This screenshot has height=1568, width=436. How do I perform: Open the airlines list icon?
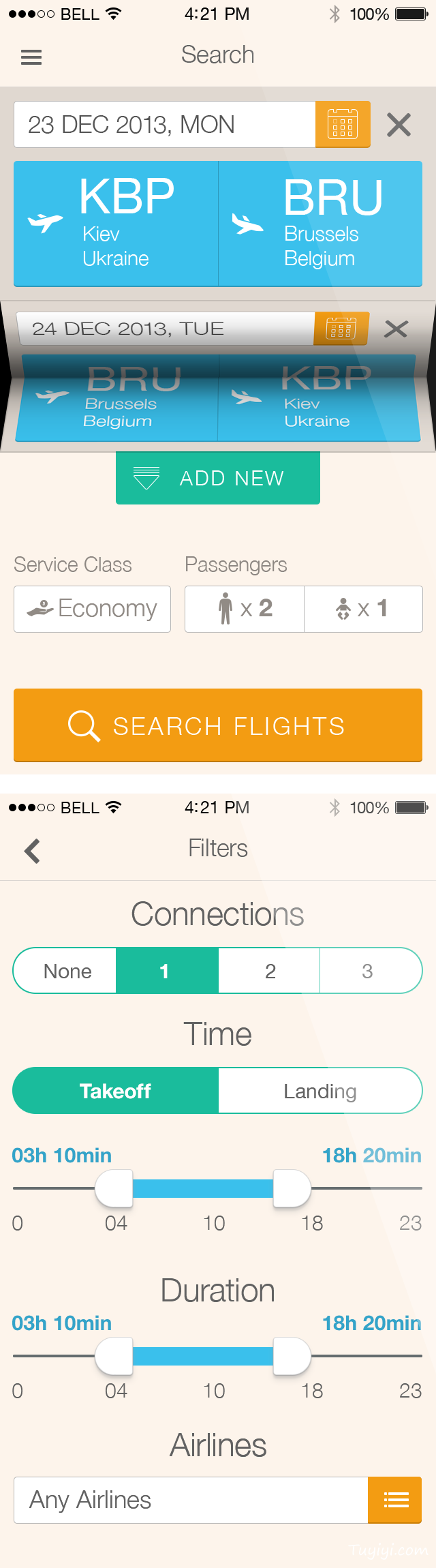[x=395, y=1500]
